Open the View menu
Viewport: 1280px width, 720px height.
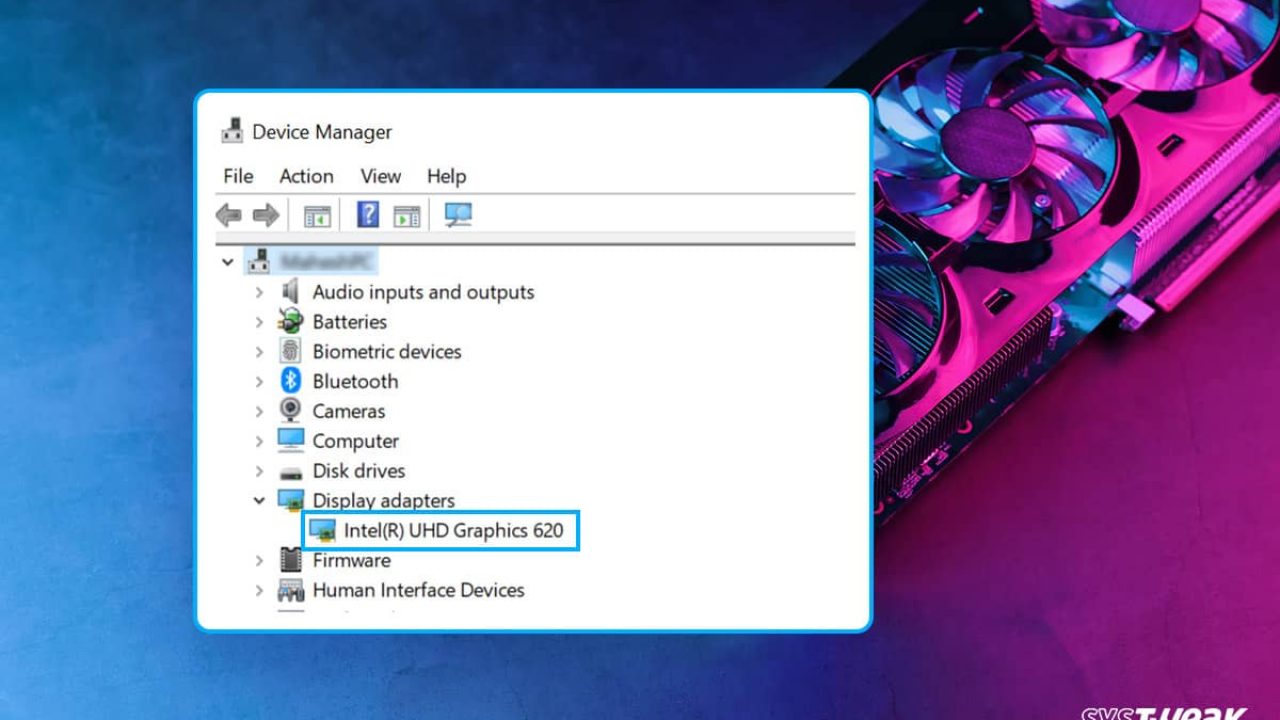click(x=380, y=176)
